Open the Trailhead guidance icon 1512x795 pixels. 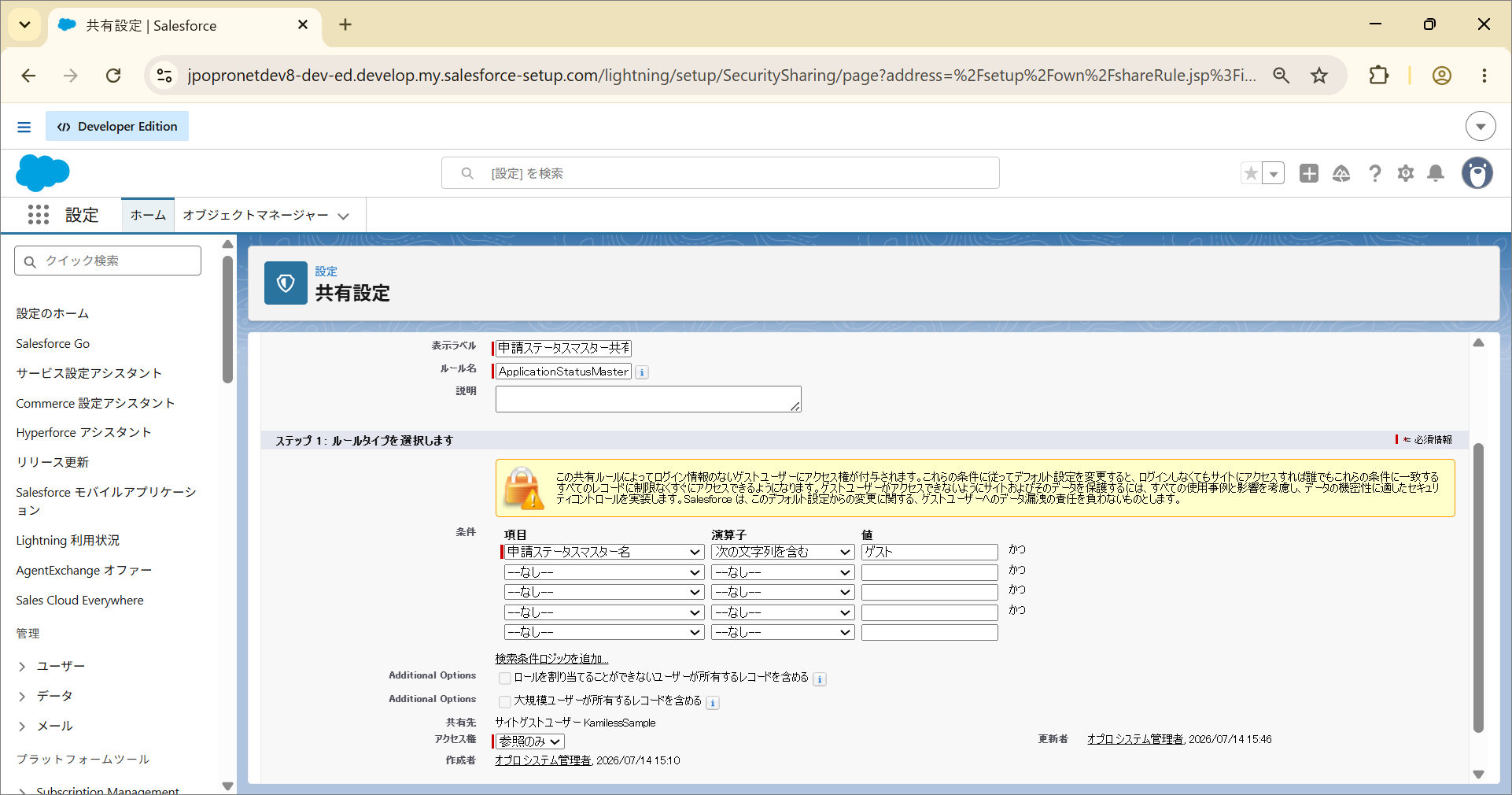[1341, 173]
